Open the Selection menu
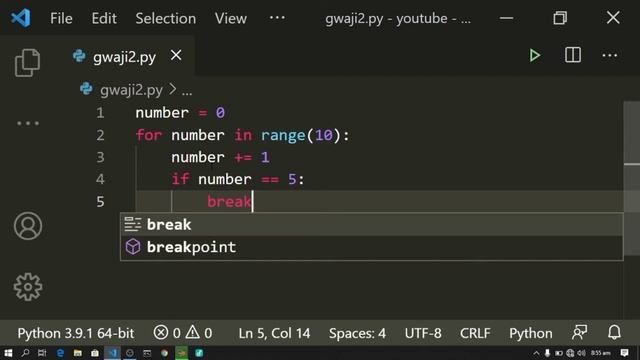This screenshot has width=640, height=360. point(166,18)
